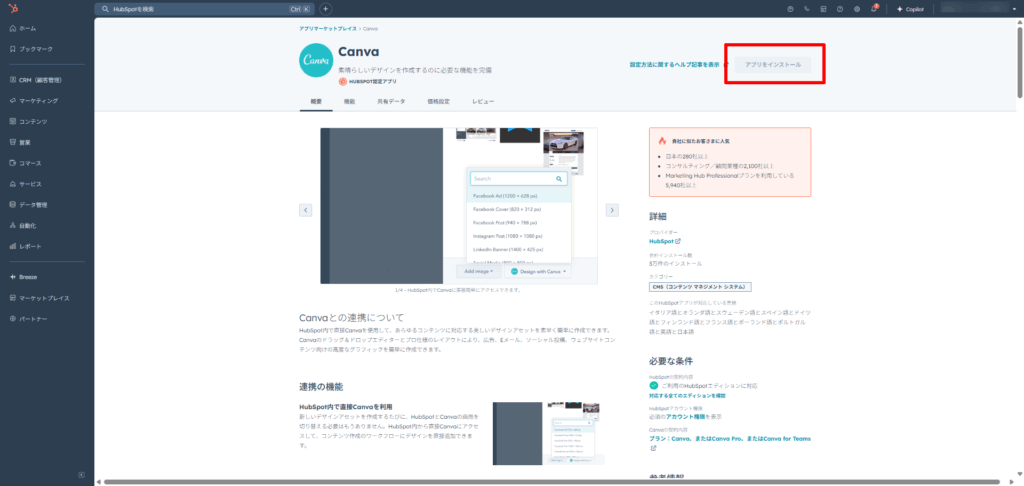Open the help icon in top bar
Screen dimensions: 1024x486
click(840, 9)
